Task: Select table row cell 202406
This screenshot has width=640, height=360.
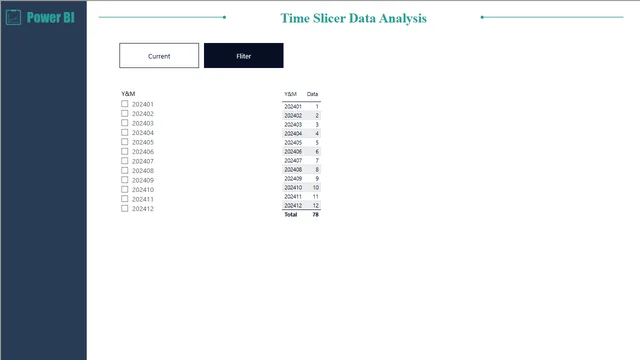Action: point(293,151)
